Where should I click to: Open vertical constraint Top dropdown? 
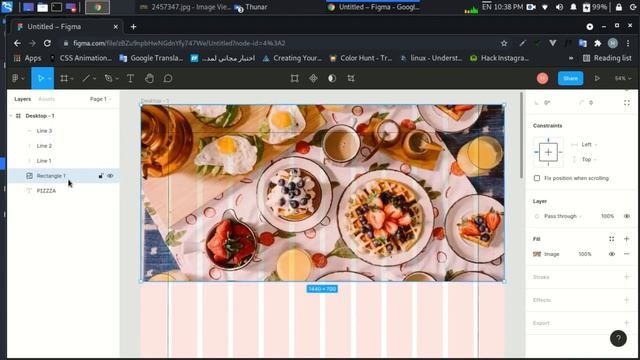[x=589, y=159]
